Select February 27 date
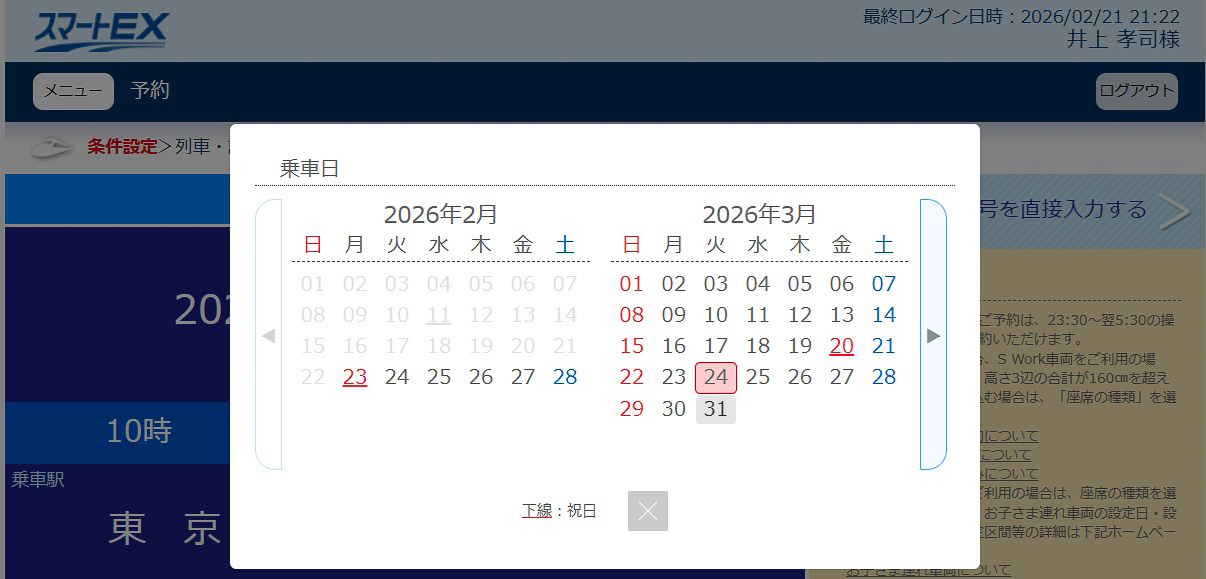 (523, 377)
